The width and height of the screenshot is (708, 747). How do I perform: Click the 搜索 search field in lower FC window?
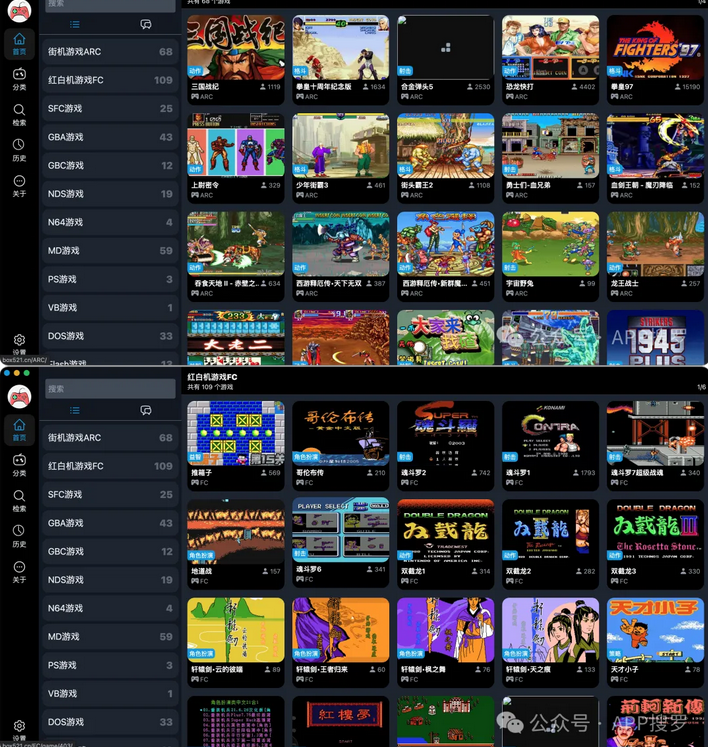[x=110, y=389]
